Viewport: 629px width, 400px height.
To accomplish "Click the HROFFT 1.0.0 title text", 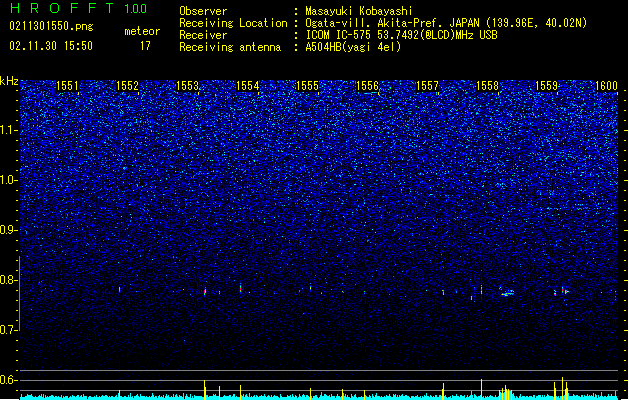I will coord(78,8).
